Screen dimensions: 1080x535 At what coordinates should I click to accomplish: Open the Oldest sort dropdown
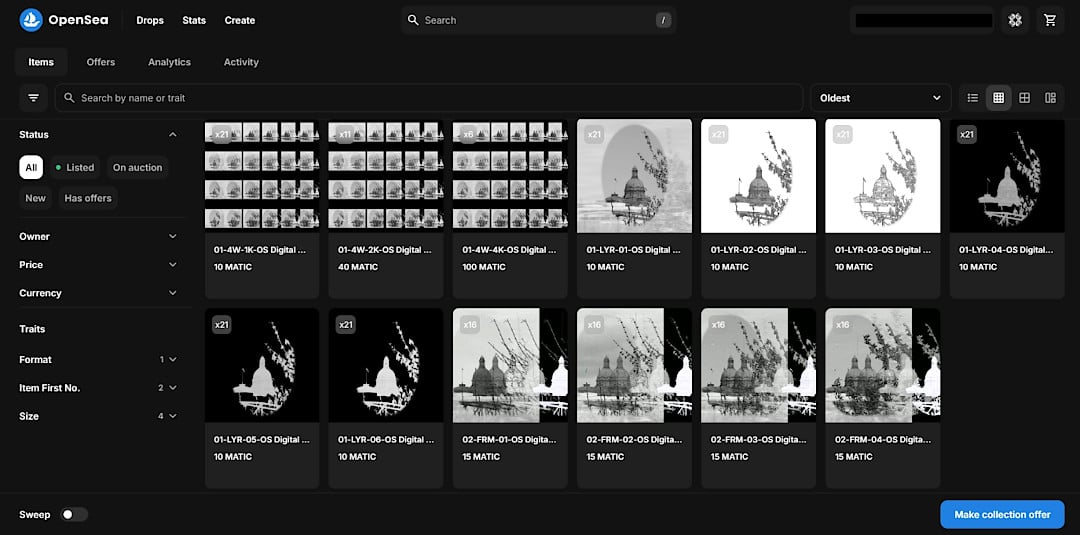click(x=880, y=98)
